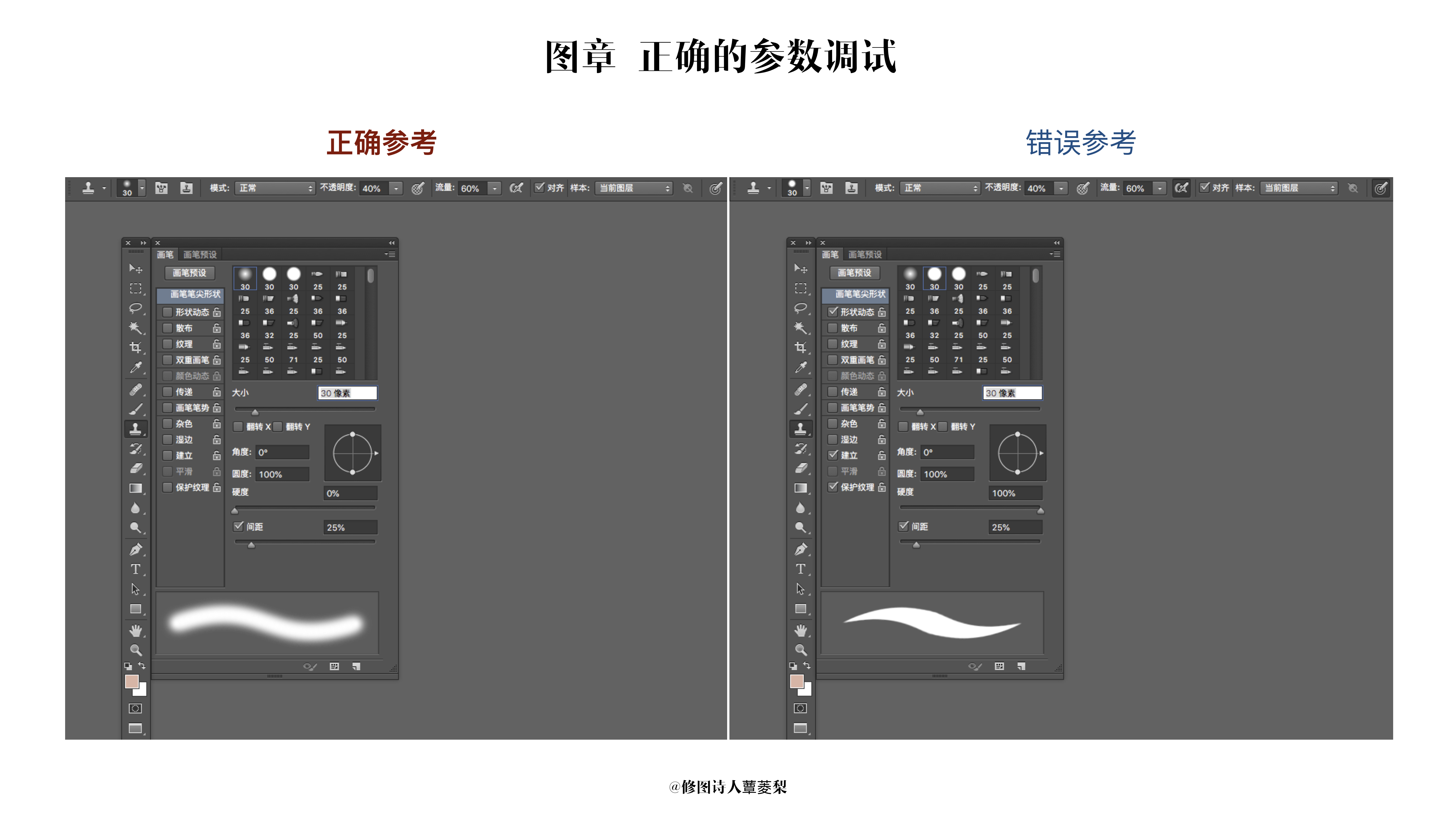Select the Eyedropper tool in the left toolbox

[x=135, y=368]
